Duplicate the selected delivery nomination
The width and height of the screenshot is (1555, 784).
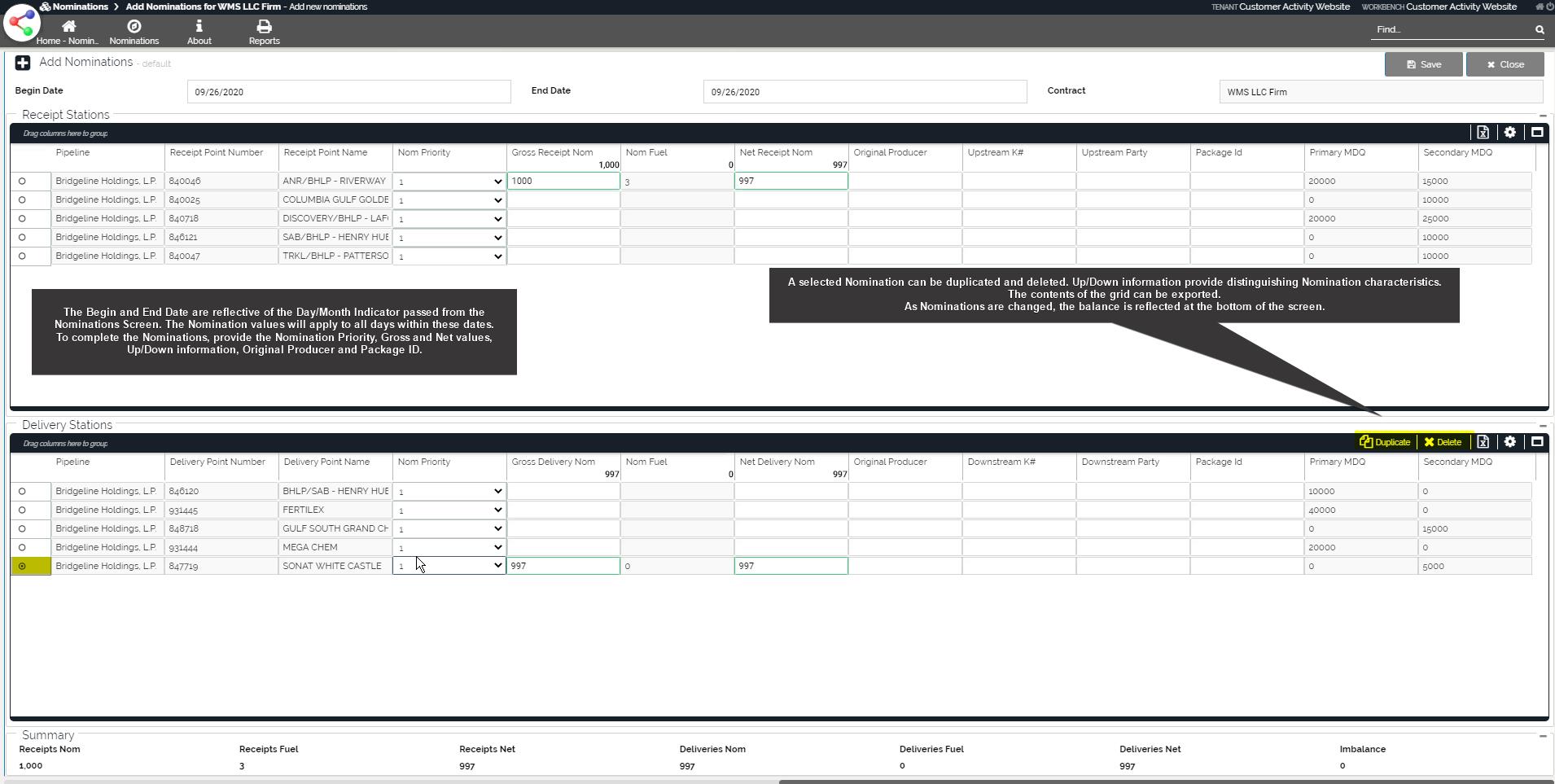[1385, 442]
